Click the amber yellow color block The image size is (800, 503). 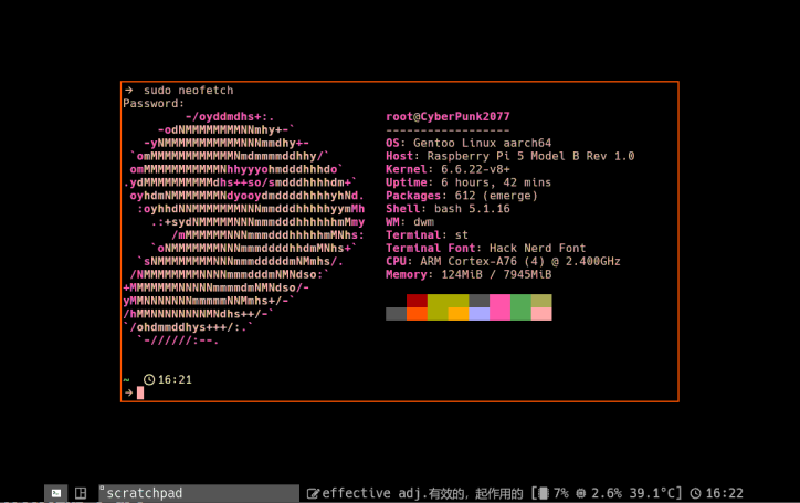(459, 314)
